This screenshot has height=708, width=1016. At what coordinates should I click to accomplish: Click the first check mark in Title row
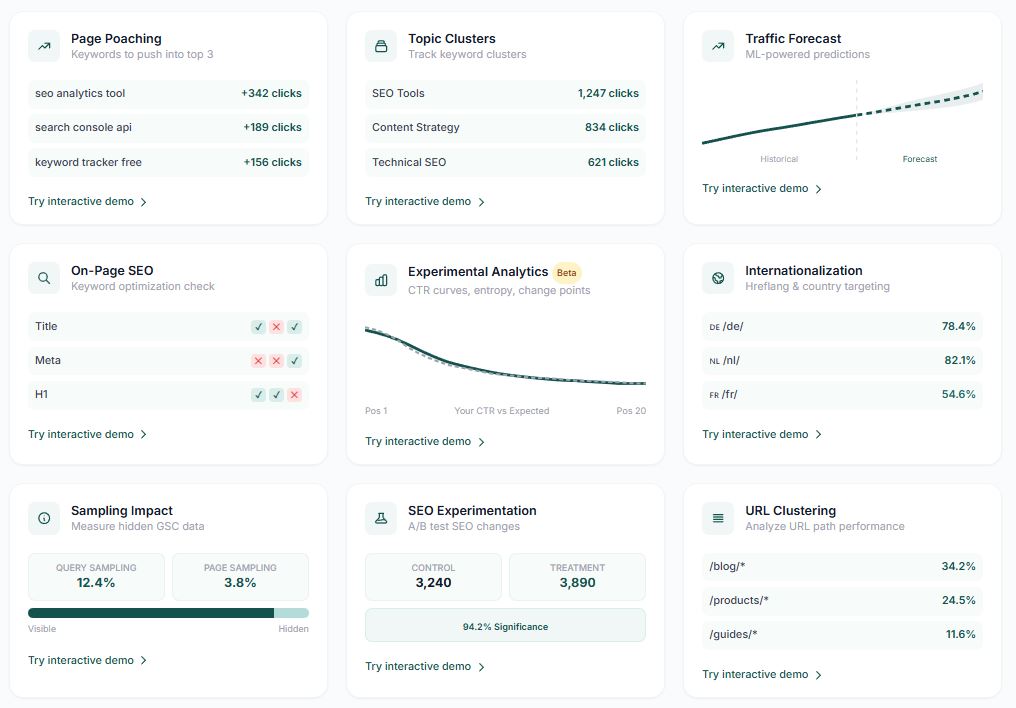[259, 326]
